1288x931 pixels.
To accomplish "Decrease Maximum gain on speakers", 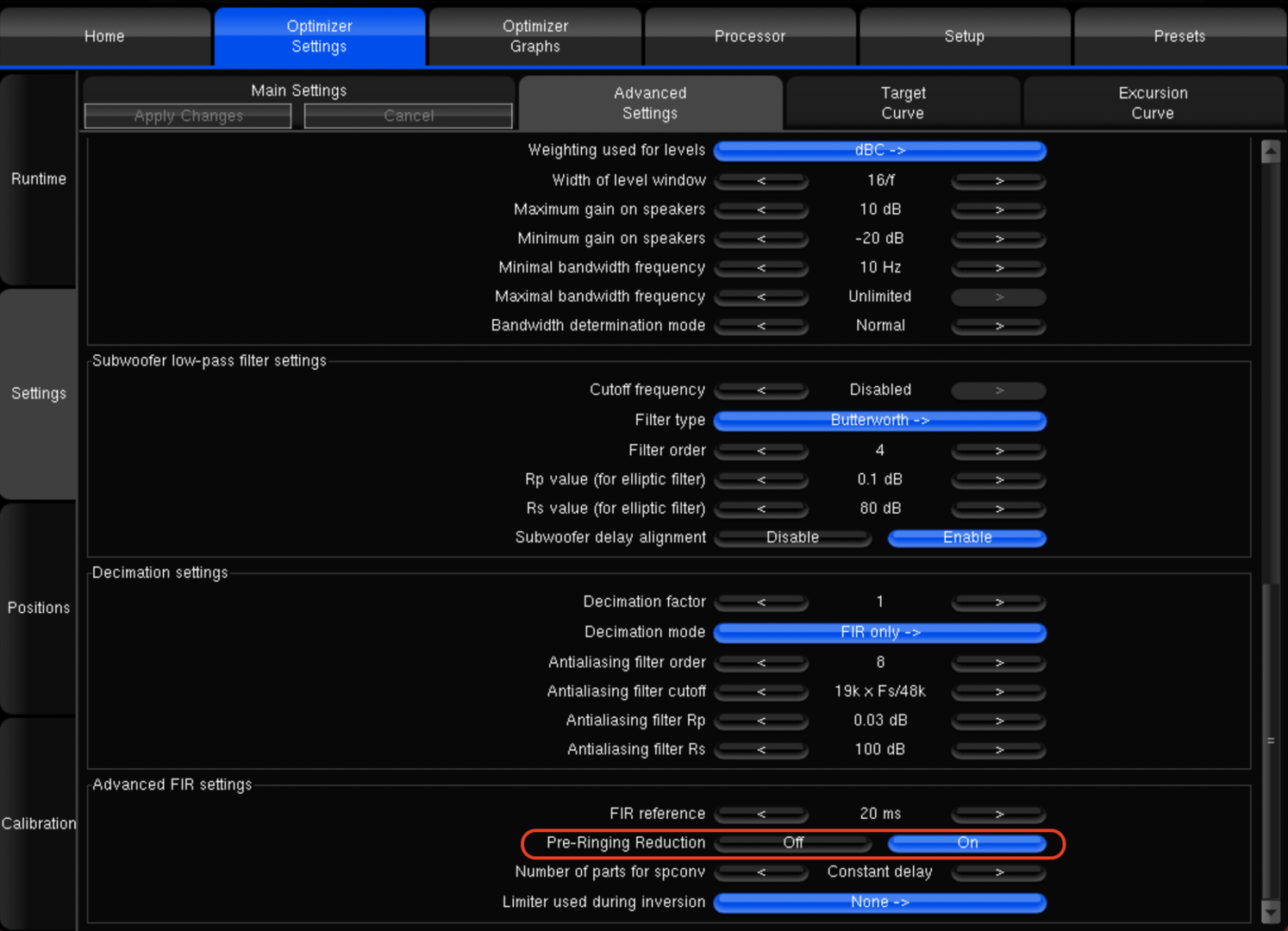I will [x=761, y=210].
